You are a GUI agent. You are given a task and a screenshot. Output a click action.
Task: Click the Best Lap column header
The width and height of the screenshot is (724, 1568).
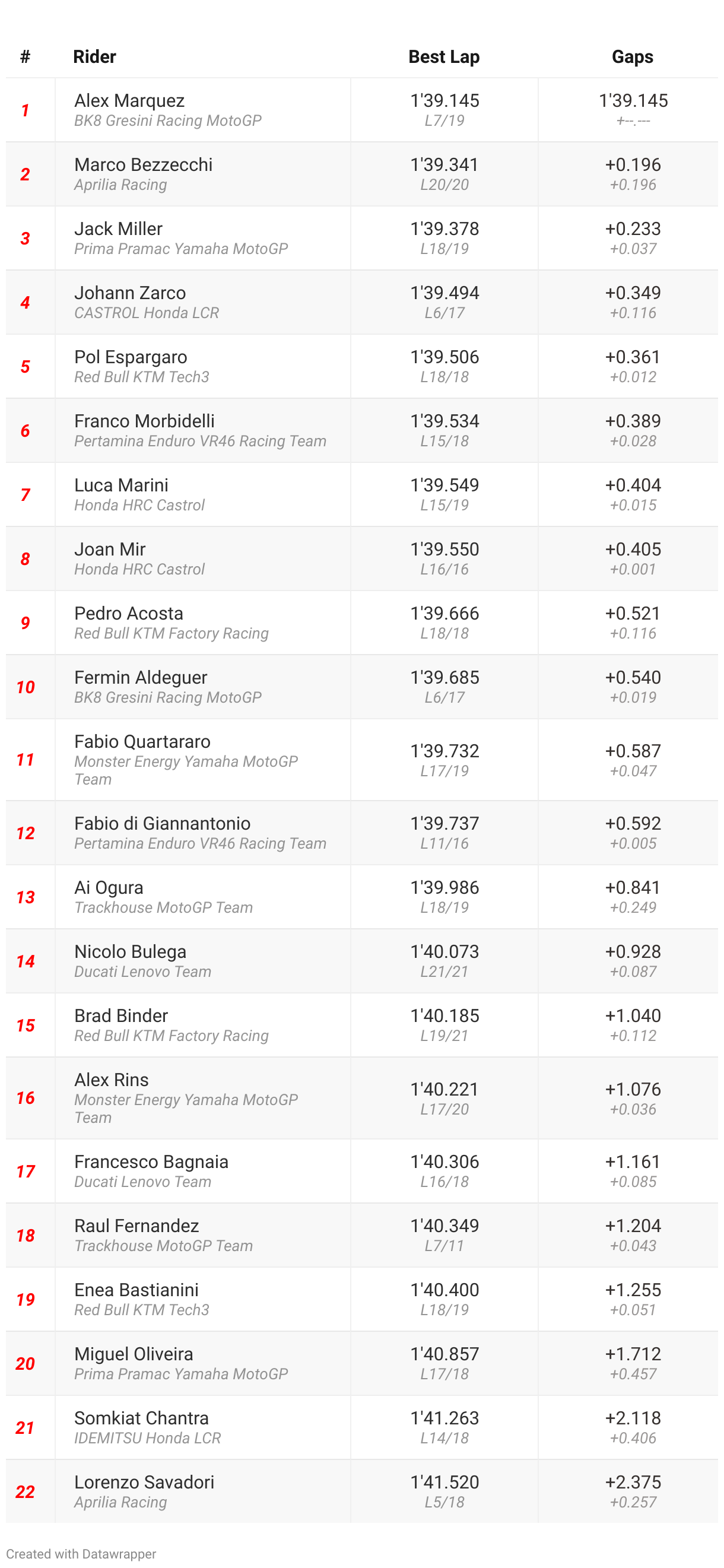tap(444, 56)
